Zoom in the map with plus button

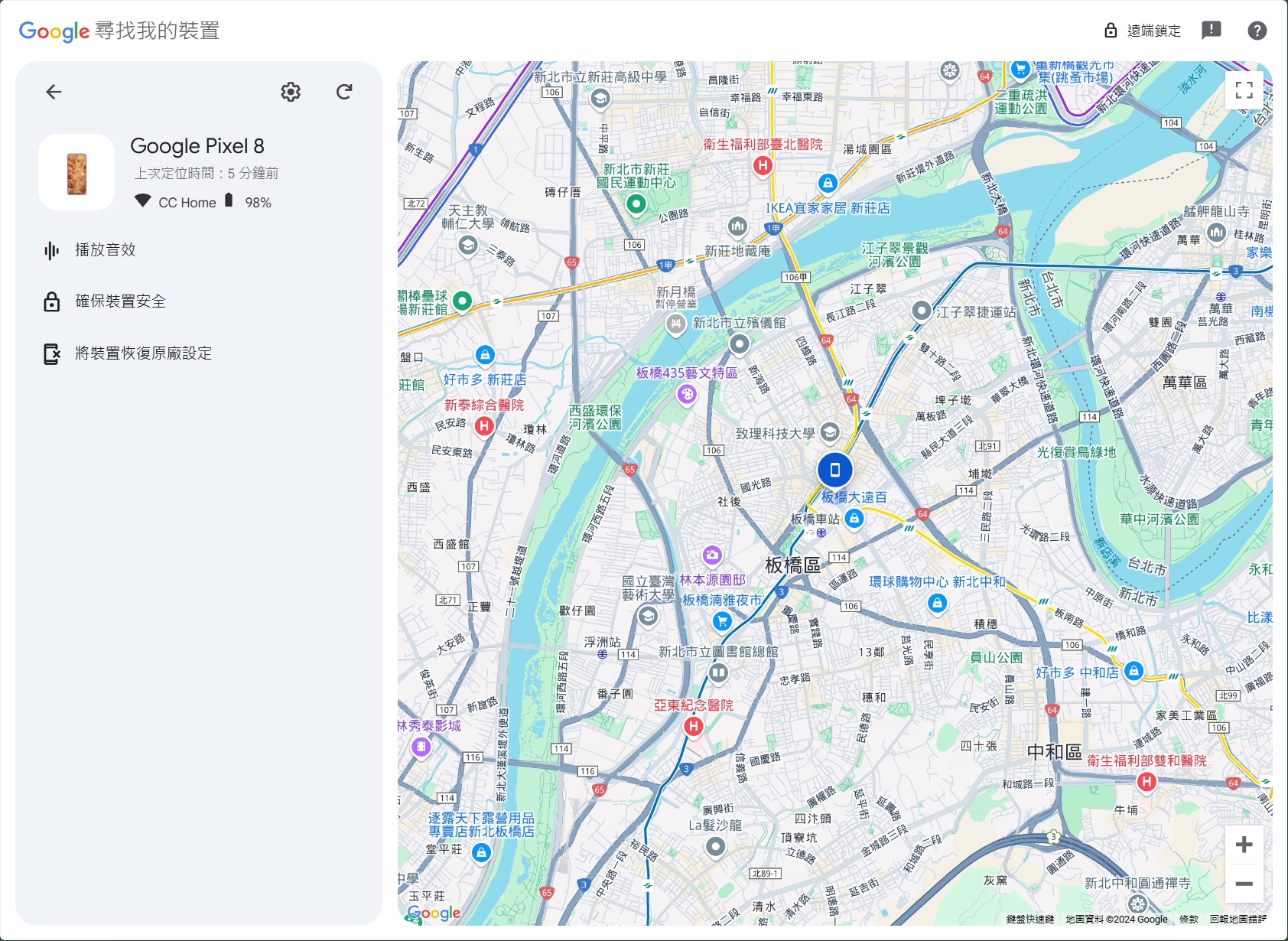point(1244,845)
